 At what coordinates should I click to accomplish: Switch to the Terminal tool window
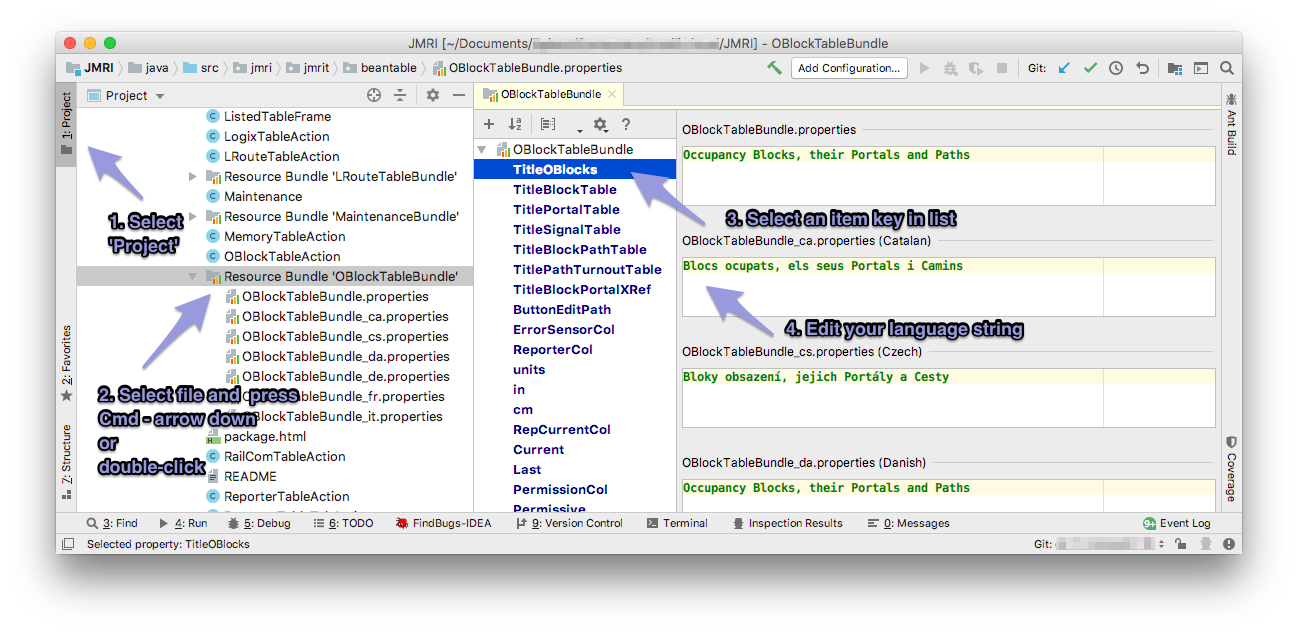686,522
